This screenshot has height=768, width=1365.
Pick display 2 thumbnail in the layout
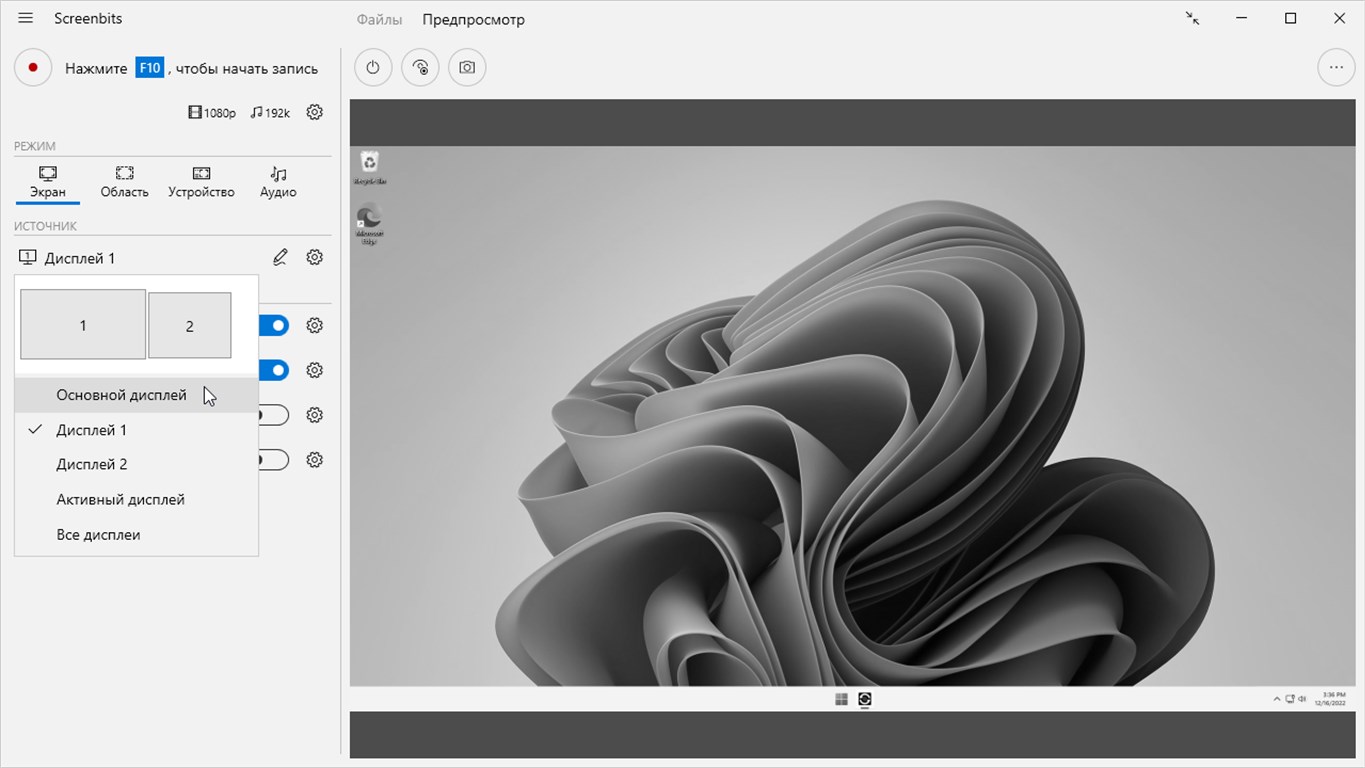coord(189,326)
